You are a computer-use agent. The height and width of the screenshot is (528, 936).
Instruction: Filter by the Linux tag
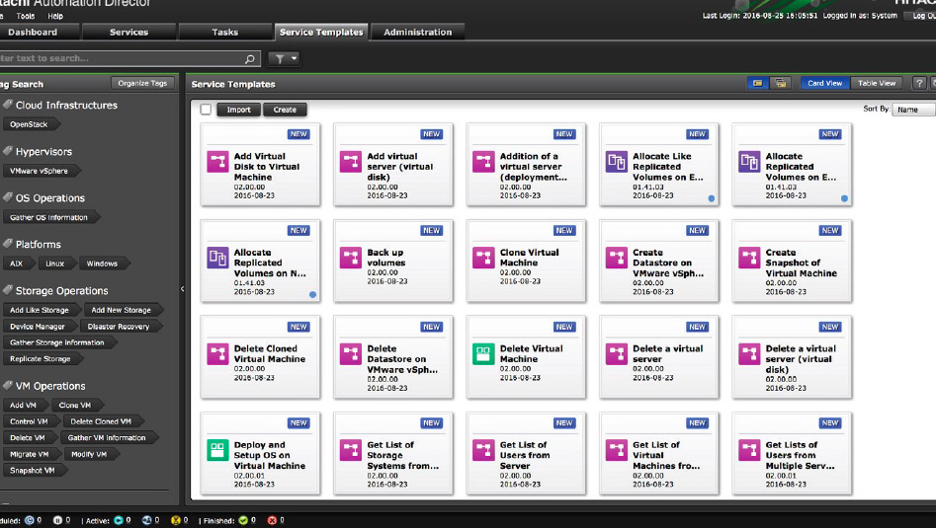click(x=56, y=264)
